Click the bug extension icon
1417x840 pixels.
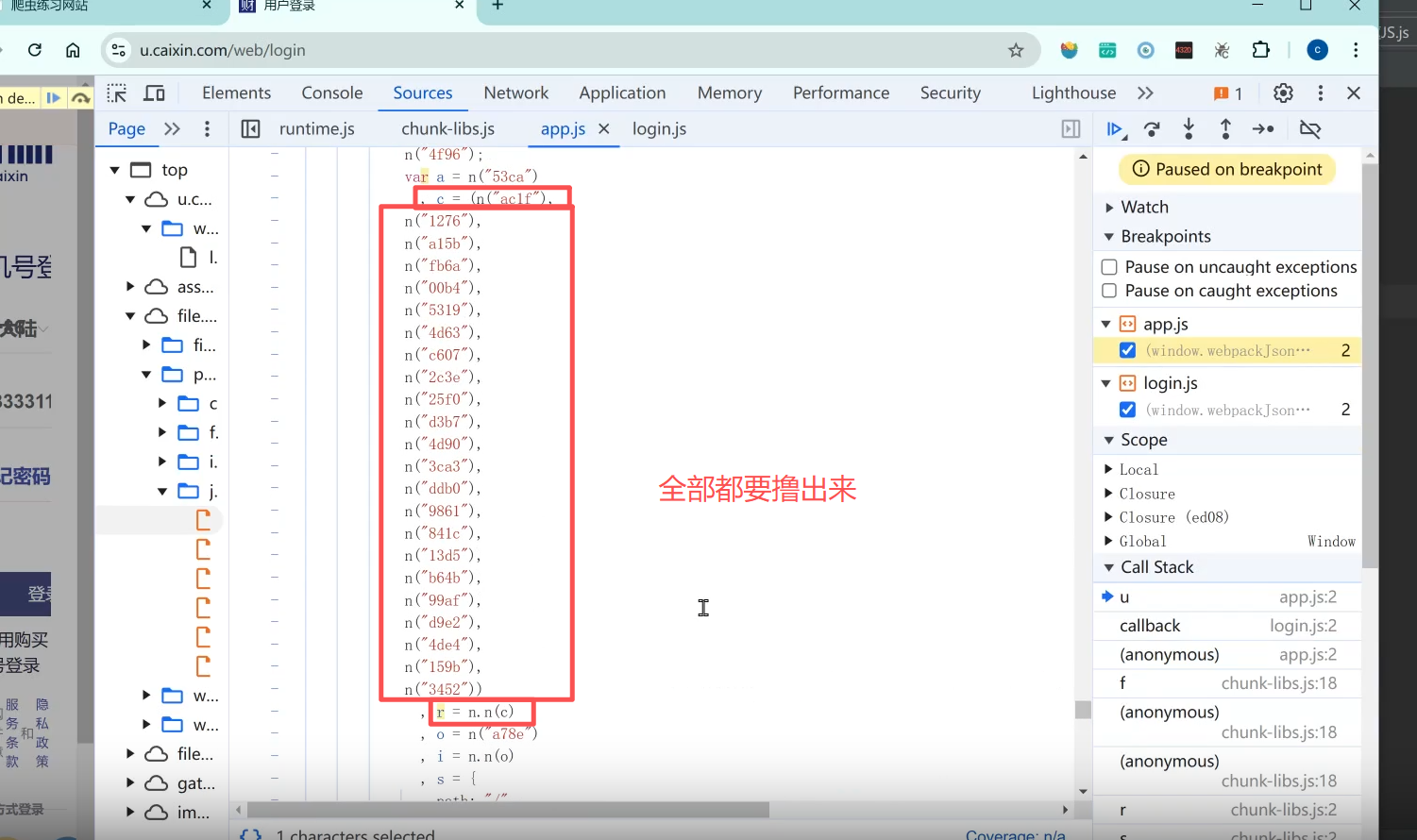(x=1222, y=50)
